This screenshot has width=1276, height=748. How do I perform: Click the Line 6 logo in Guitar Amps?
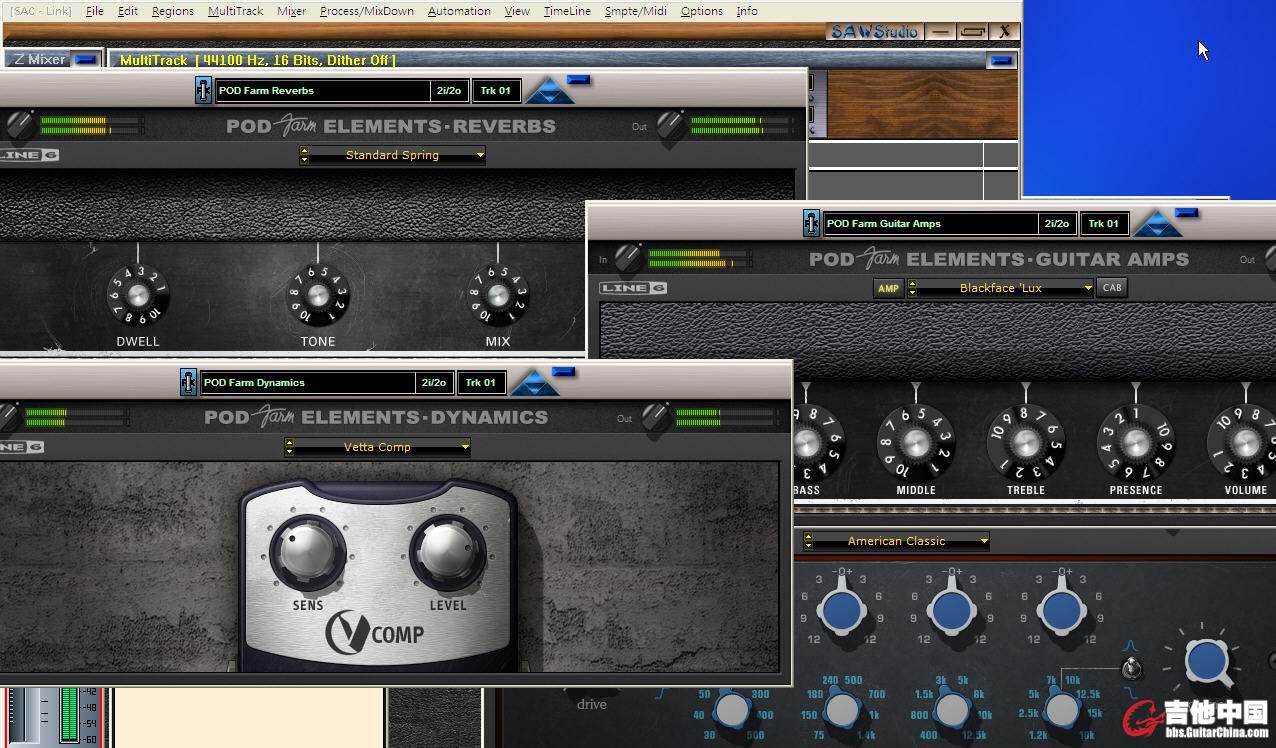tap(632, 289)
